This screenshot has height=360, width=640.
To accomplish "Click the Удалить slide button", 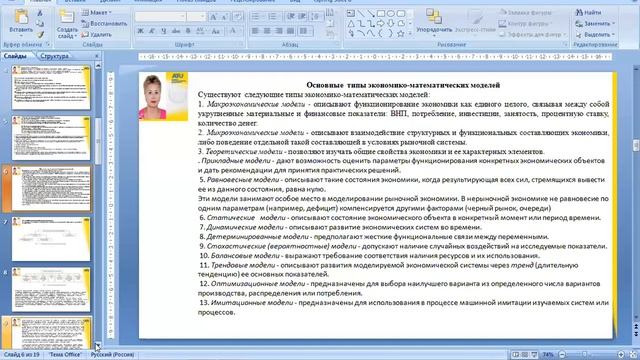I will [97, 35].
